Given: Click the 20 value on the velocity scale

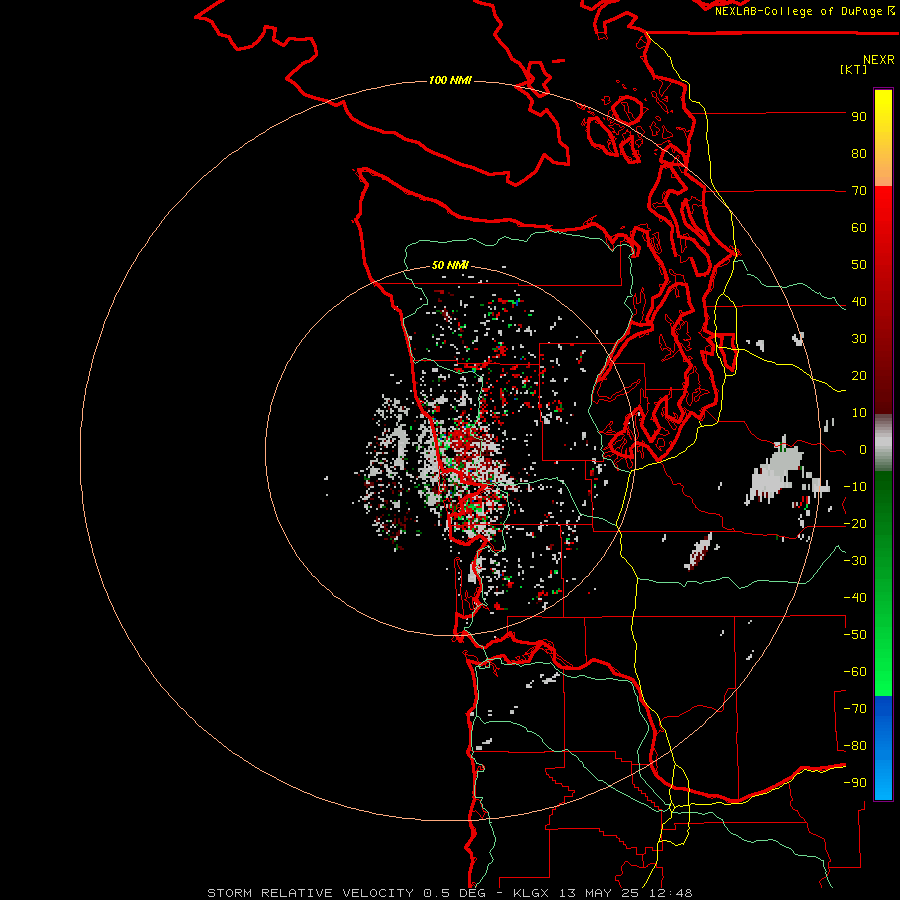Looking at the screenshot, I should (x=859, y=376).
